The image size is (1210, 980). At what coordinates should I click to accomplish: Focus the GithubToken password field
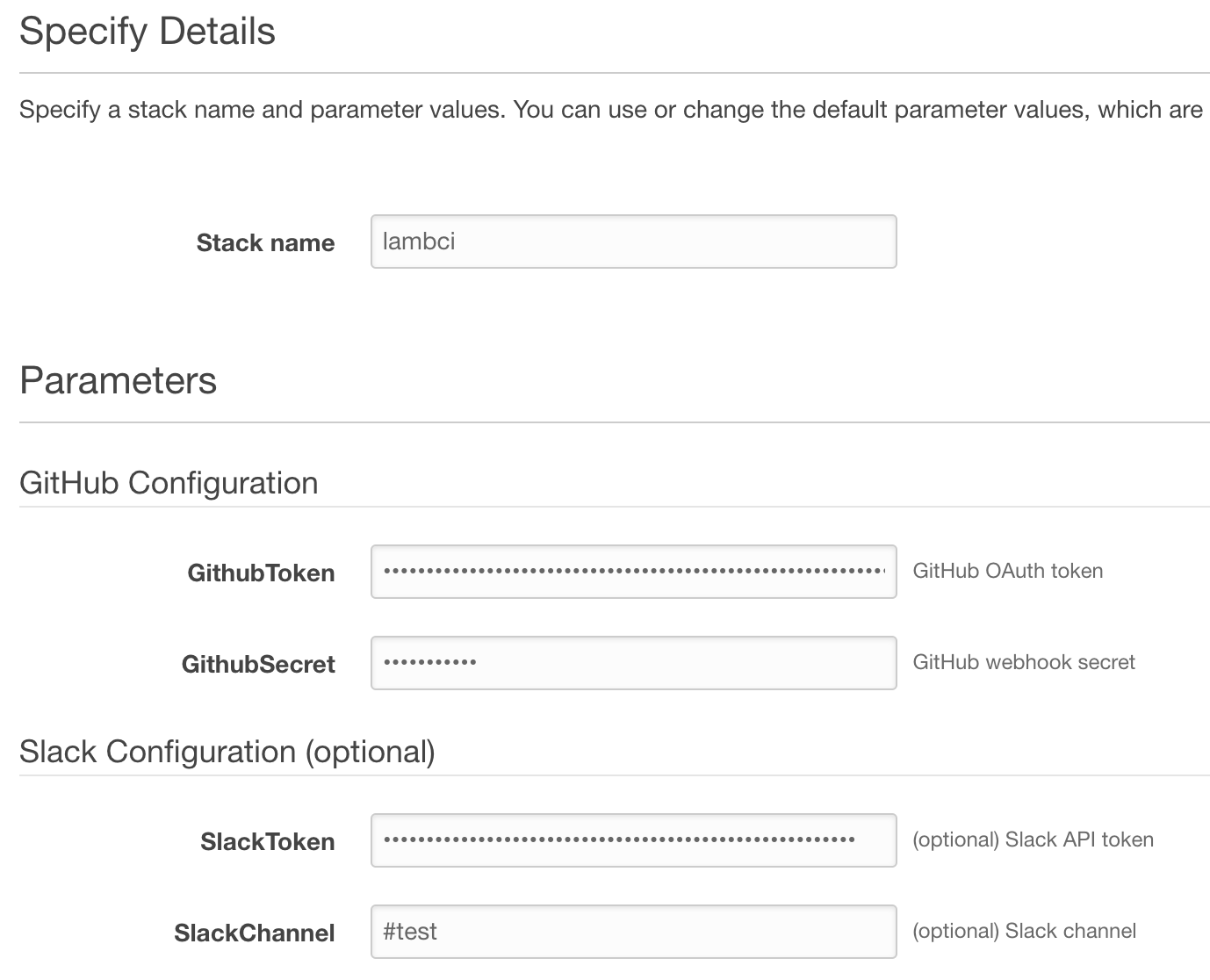click(633, 572)
